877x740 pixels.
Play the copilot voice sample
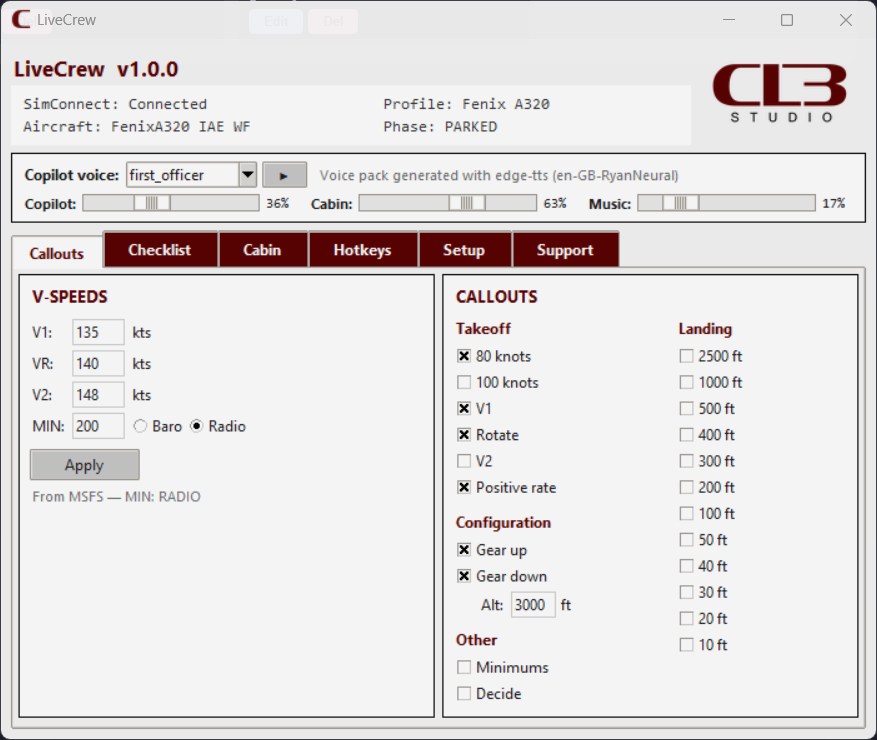[285, 174]
